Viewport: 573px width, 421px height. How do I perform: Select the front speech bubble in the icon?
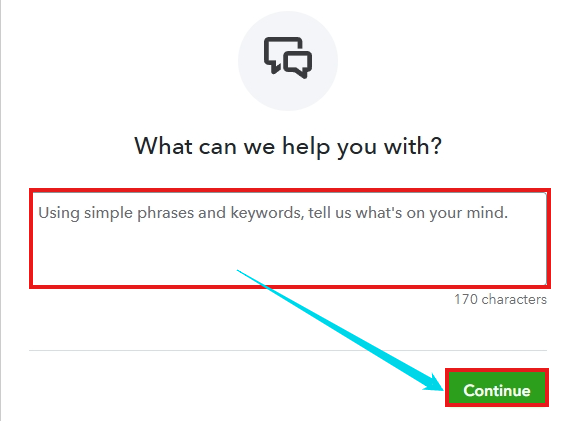[x=298, y=64]
